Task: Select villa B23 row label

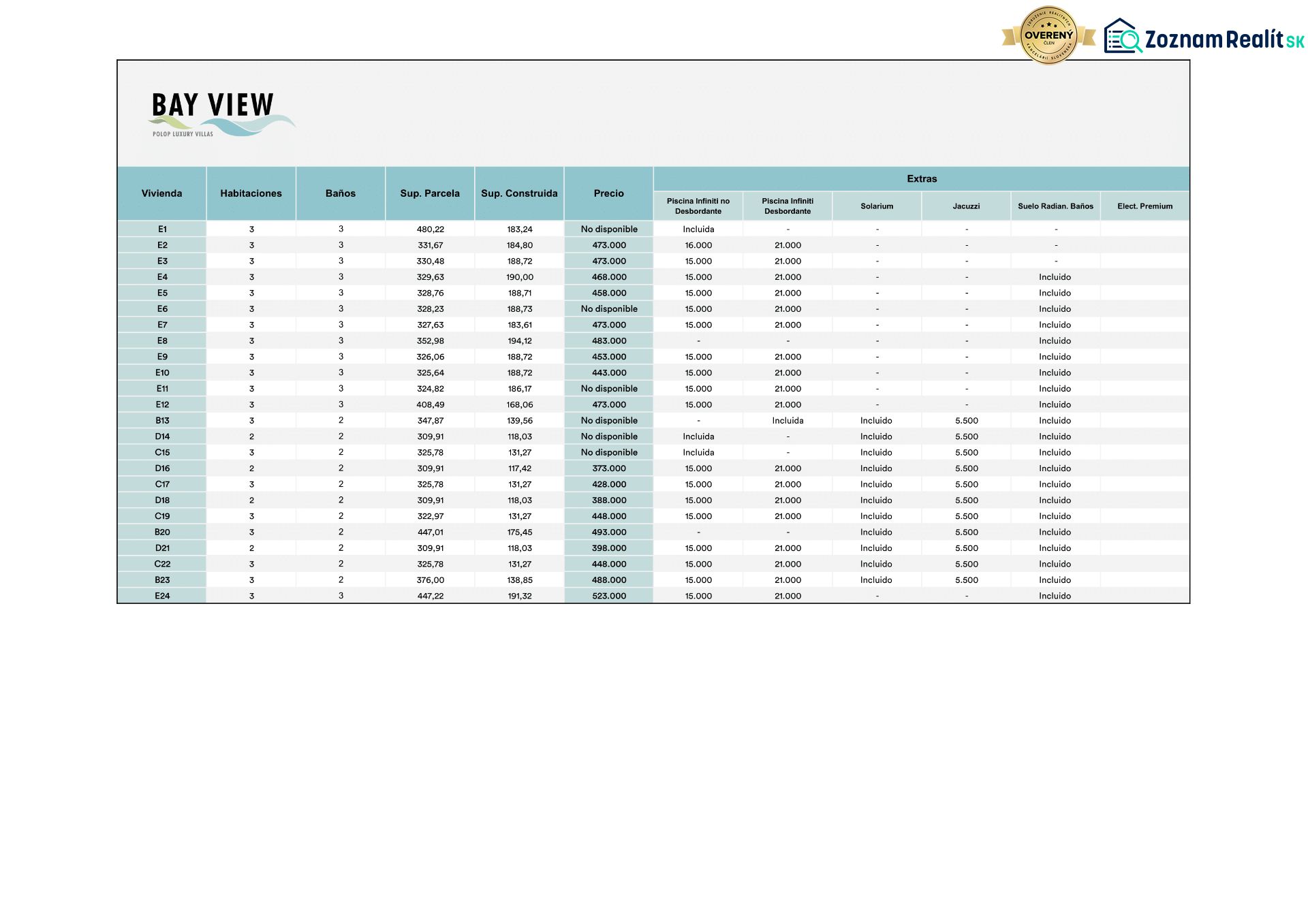Action: pos(162,580)
